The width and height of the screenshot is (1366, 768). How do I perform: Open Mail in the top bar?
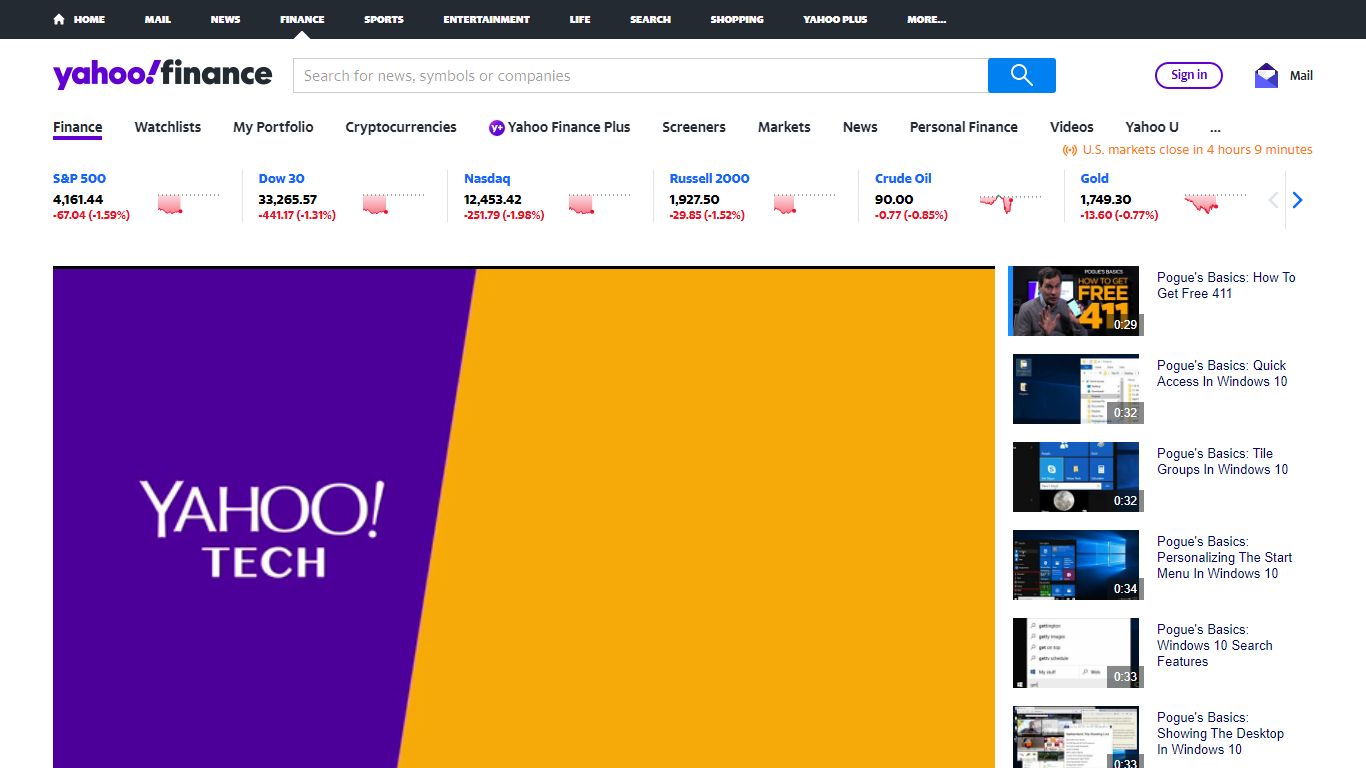tap(158, 19)
